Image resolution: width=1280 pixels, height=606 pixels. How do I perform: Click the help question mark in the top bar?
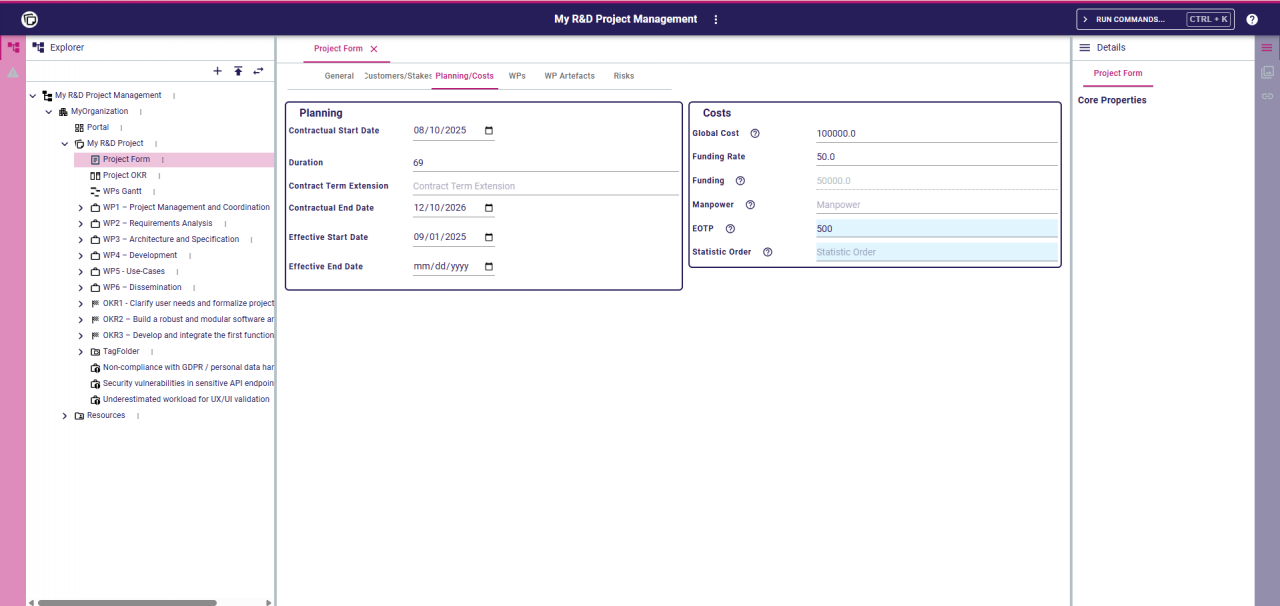click(1252, 18)
